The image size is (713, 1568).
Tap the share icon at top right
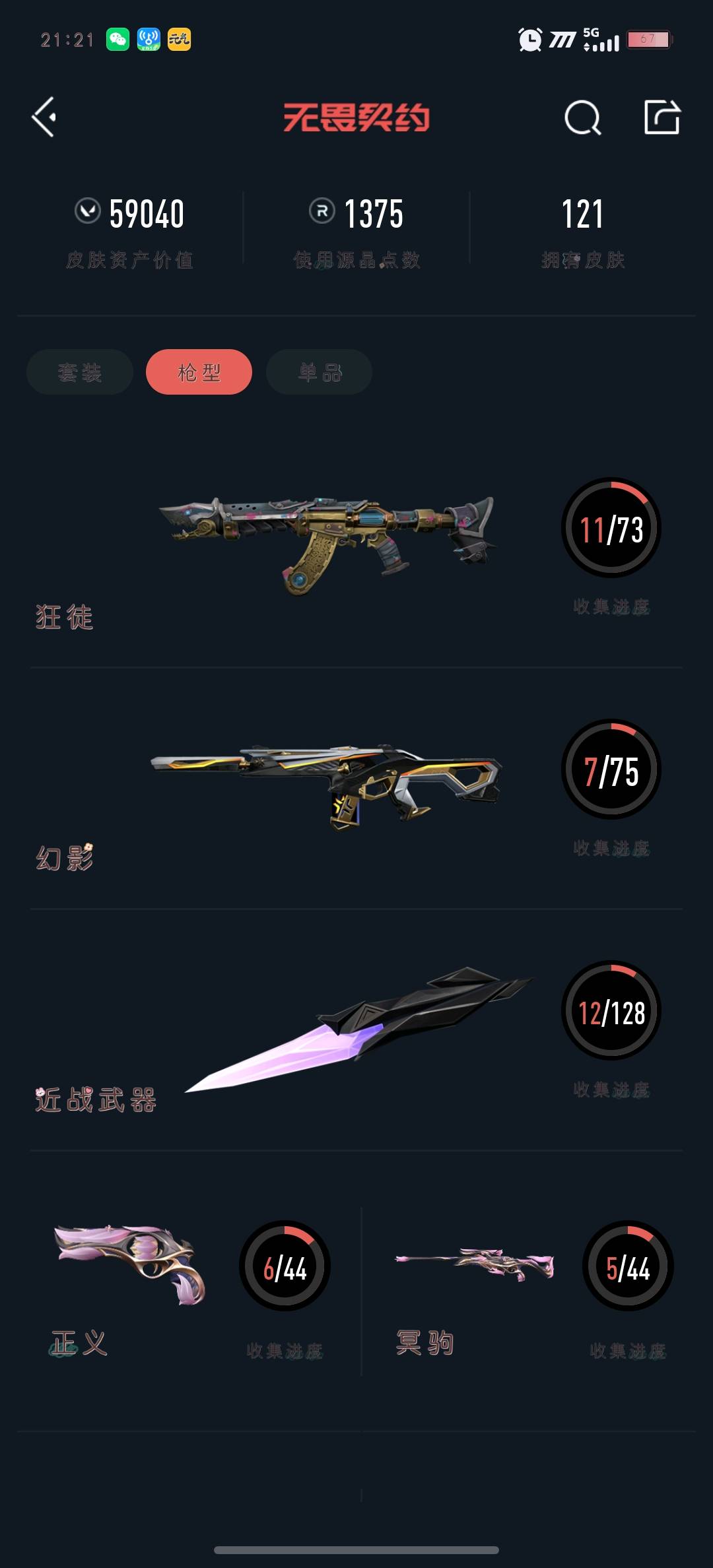(x=662, y=117)
